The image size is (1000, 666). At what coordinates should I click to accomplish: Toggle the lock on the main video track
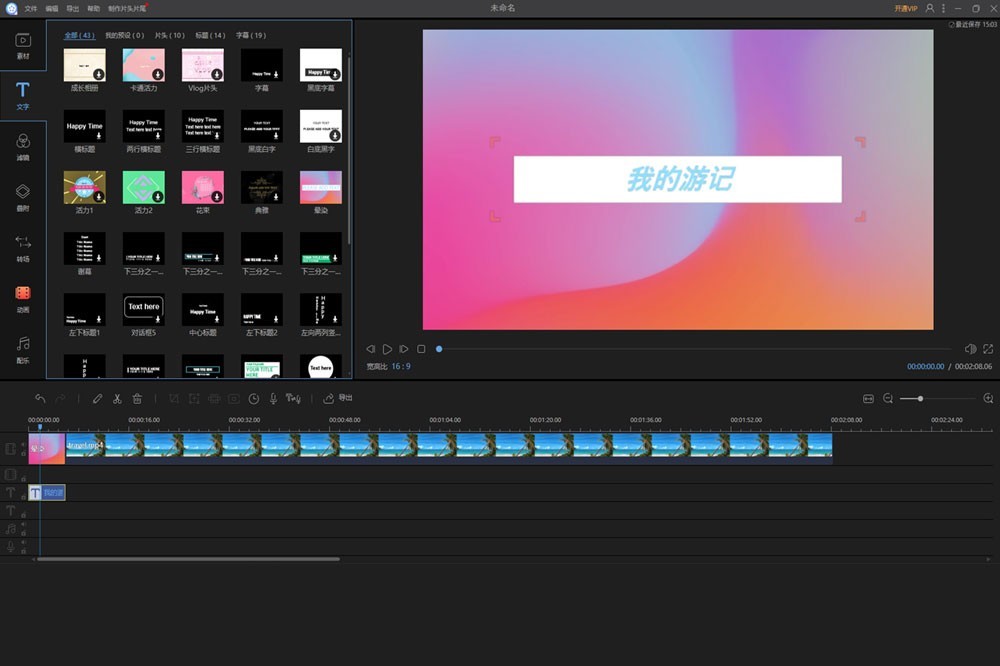24,455
